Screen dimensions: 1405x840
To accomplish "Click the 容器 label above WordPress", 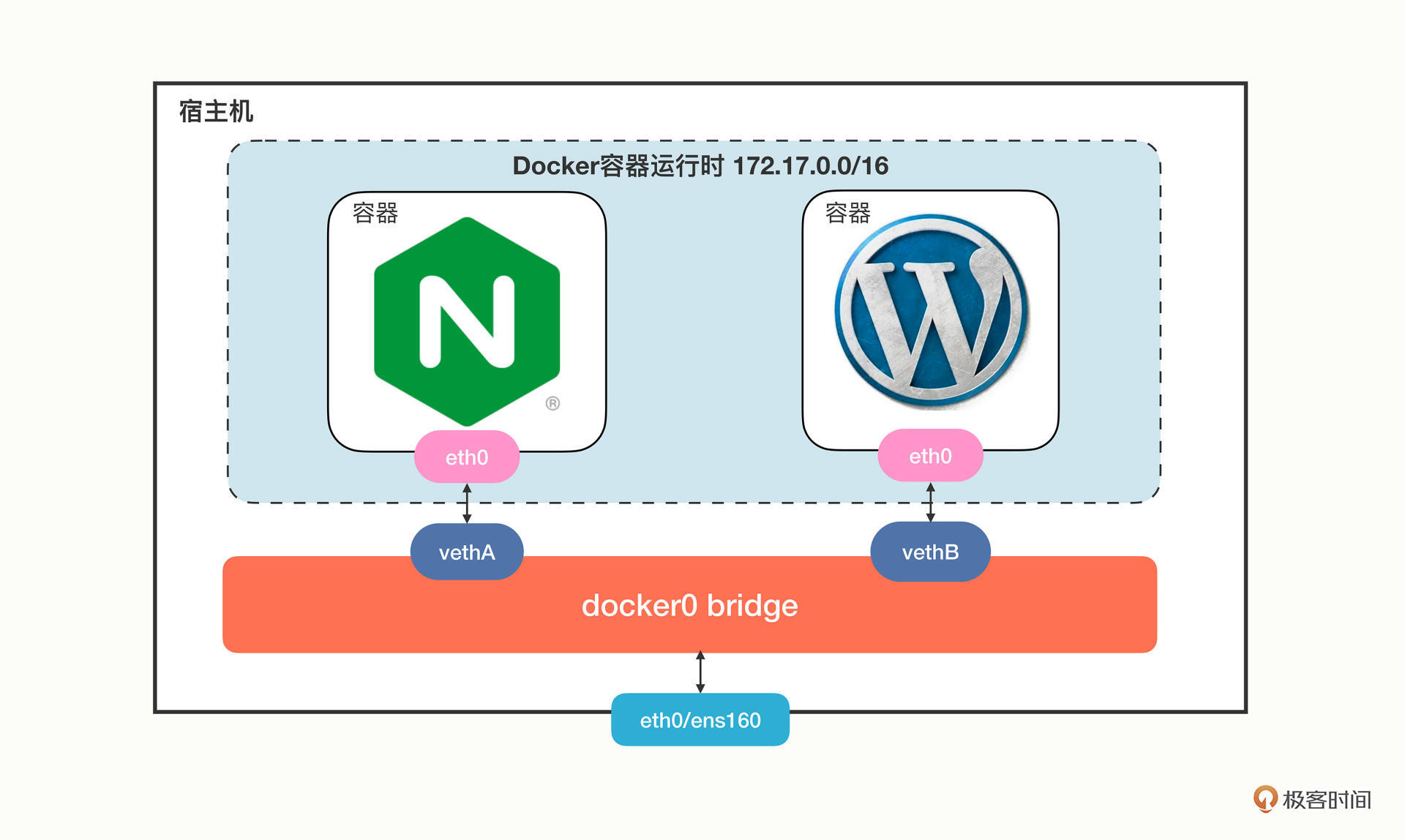I will tap(847, 213).
